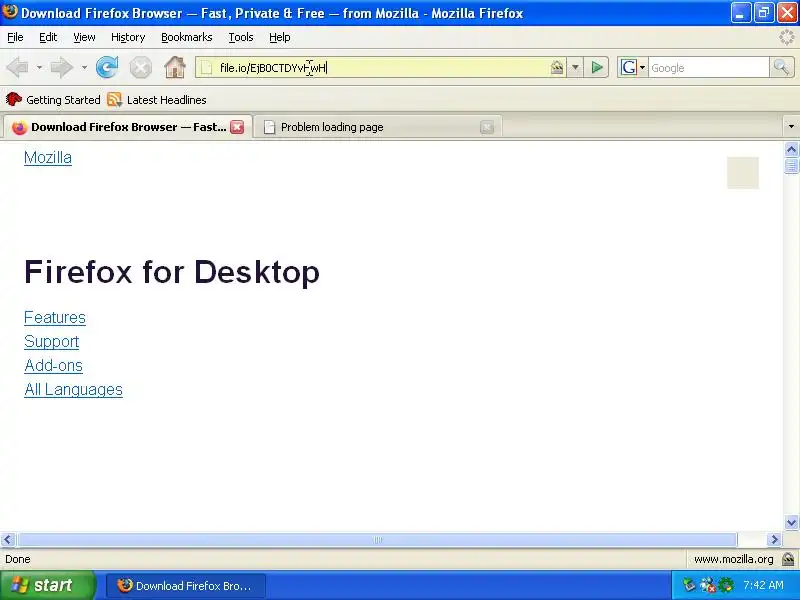Click the vertical scrollbar down arrow
This screenshot has width=800, height=600.
pyautogui.click(x=791, y=522)
